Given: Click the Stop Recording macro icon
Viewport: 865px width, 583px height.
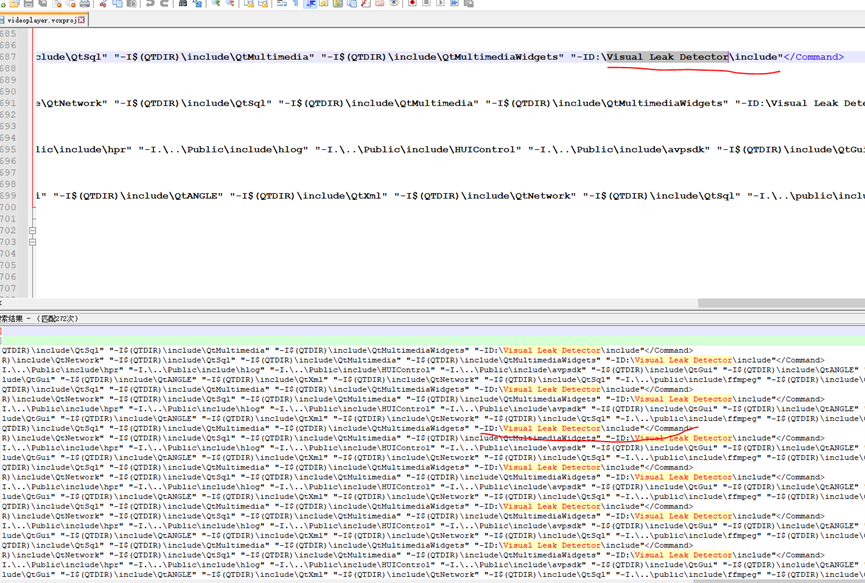Looking at the screenshot, I should click(426, 3).
